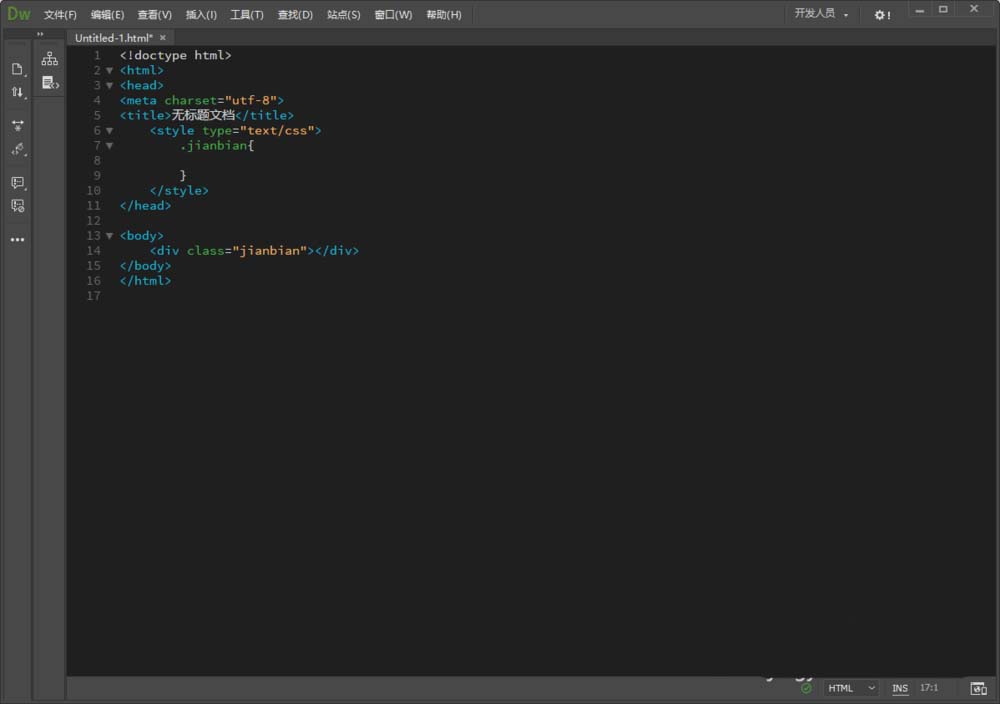Open the 开发人员 workspace switcher
The height and width of the screenshot is (704, 1000).
click(821, 14)
